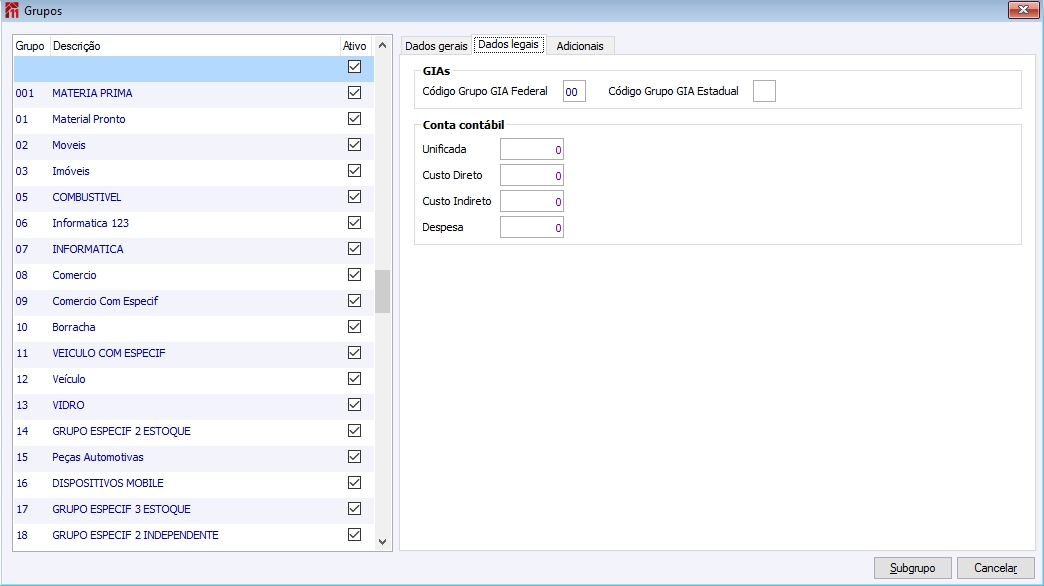
Task: Switch to the Dados gerais tab
Action: 436,46
